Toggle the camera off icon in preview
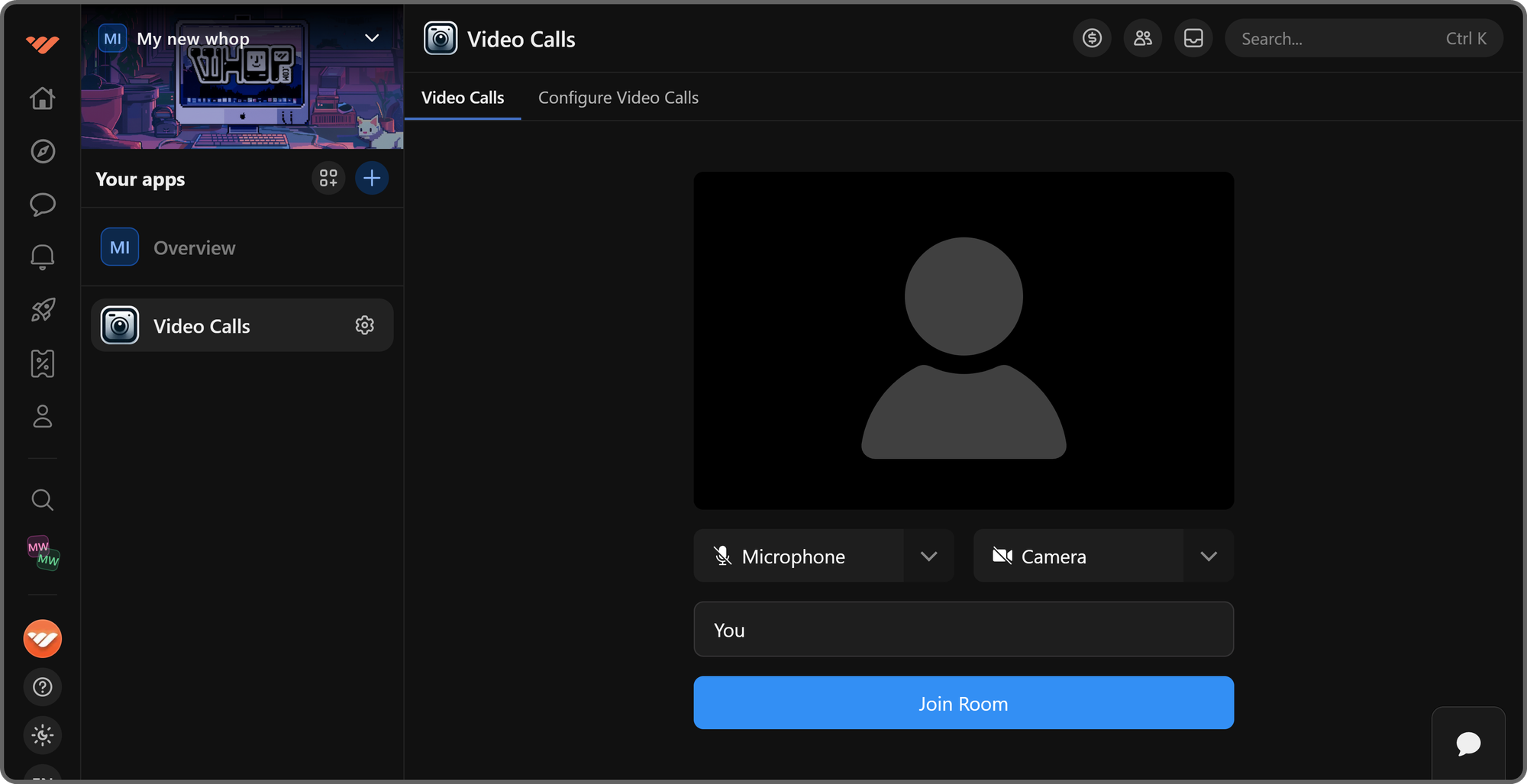The image size is (1527, 784). click(1002, 556)
